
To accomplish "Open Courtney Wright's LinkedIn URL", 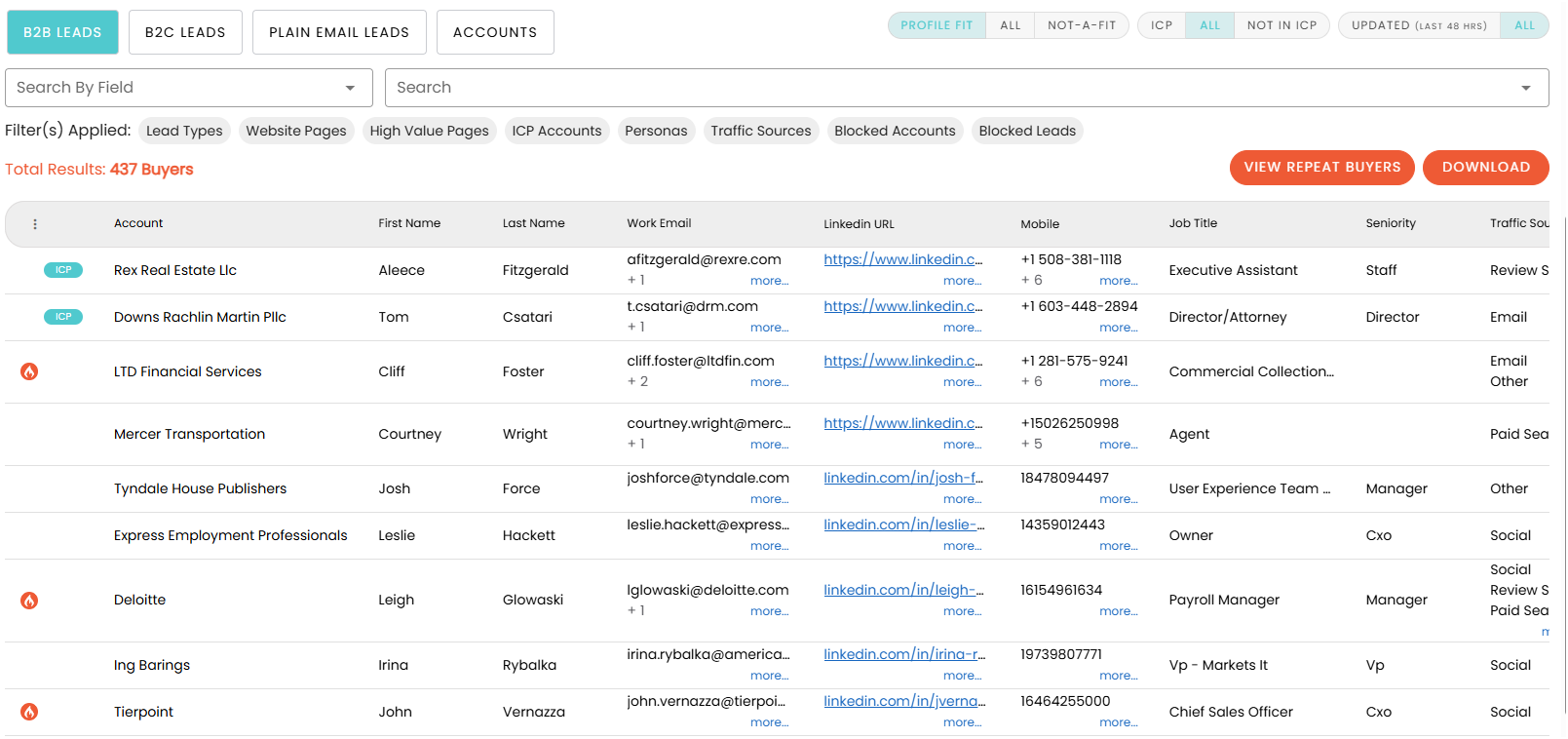I will click(902, 423).
